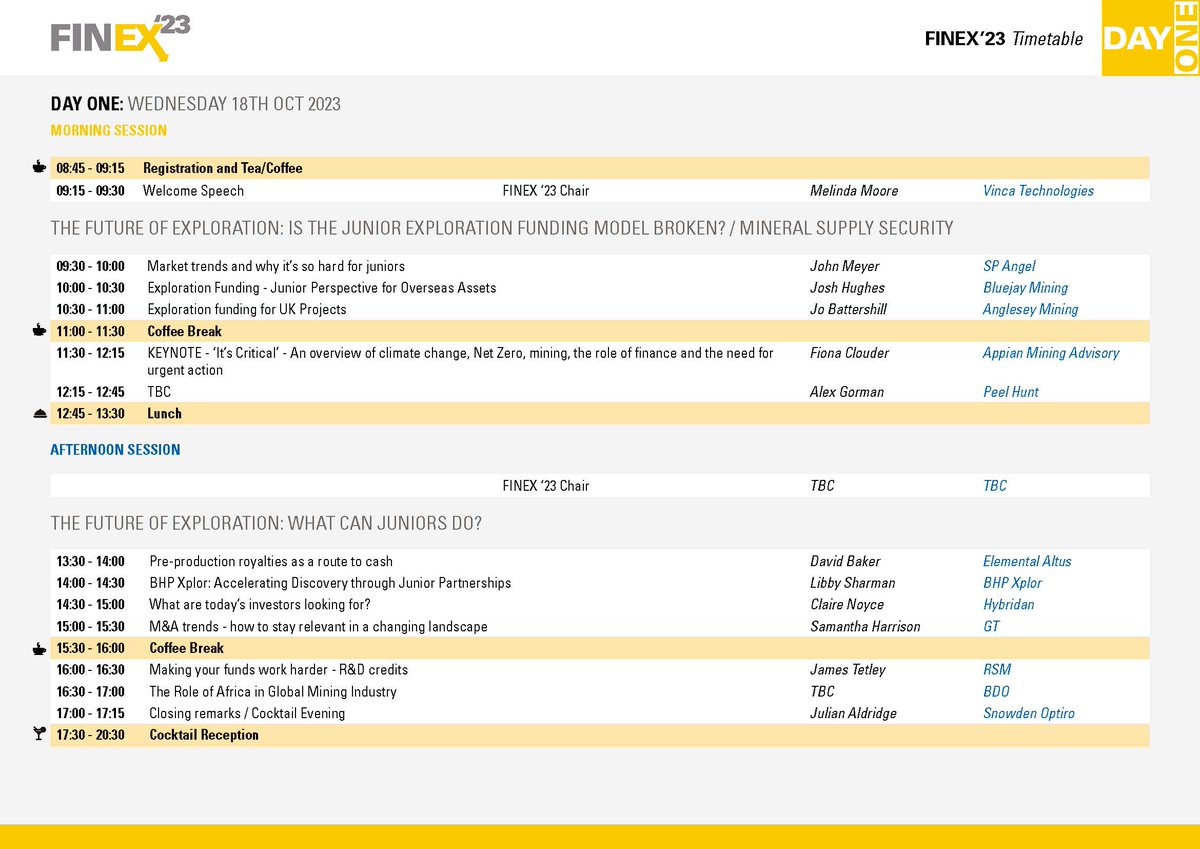
Task: Open the BDO link
Action: [996, 692]
